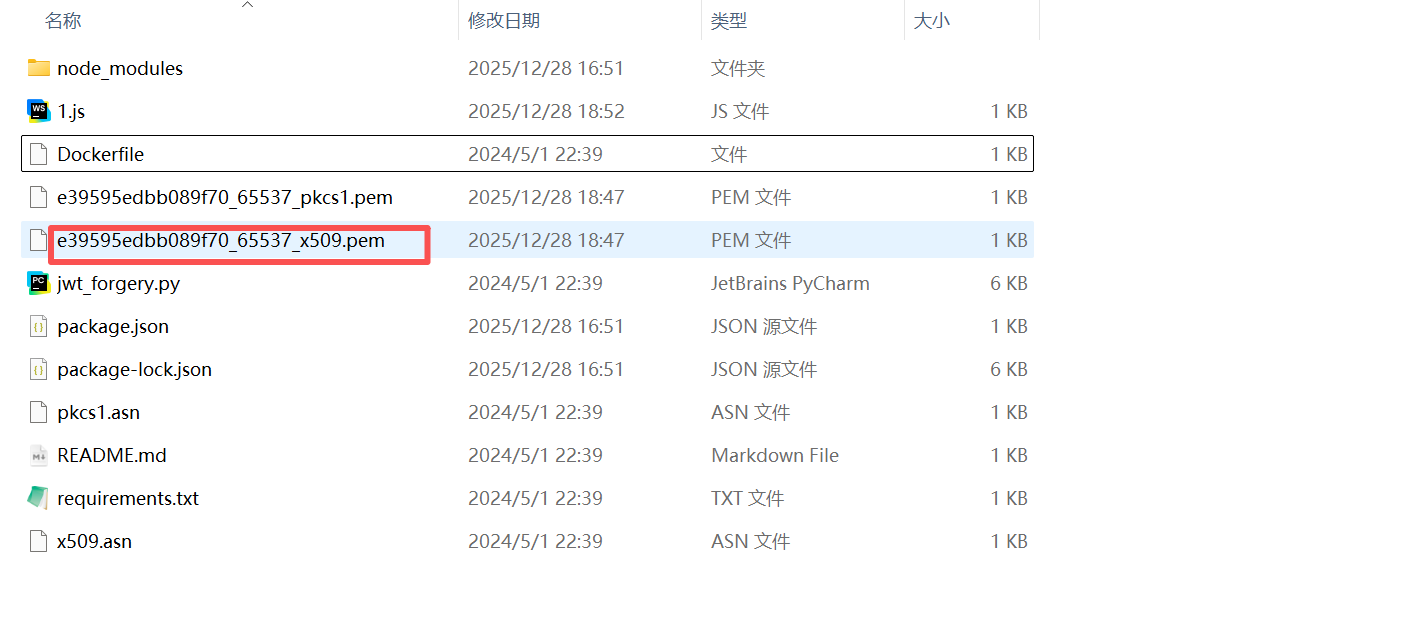Click the WebStorm icon of 1.js
The height and width of the screenshot is (618, 1421).
38,111
